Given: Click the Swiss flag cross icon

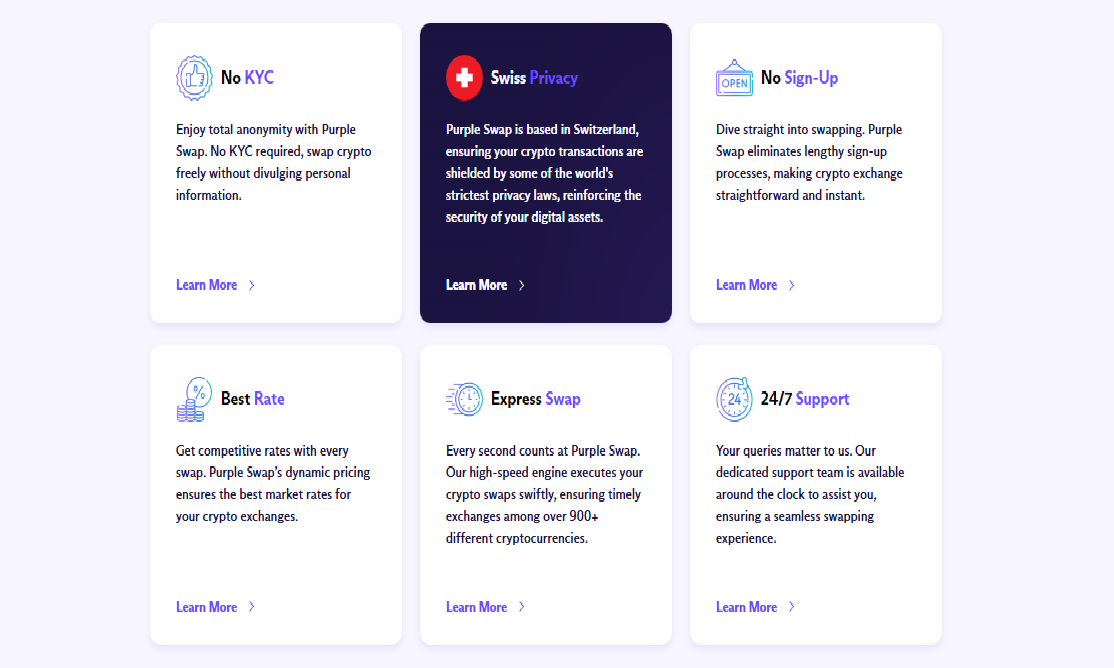Looking at the screenshot, I should pos(464,77).
